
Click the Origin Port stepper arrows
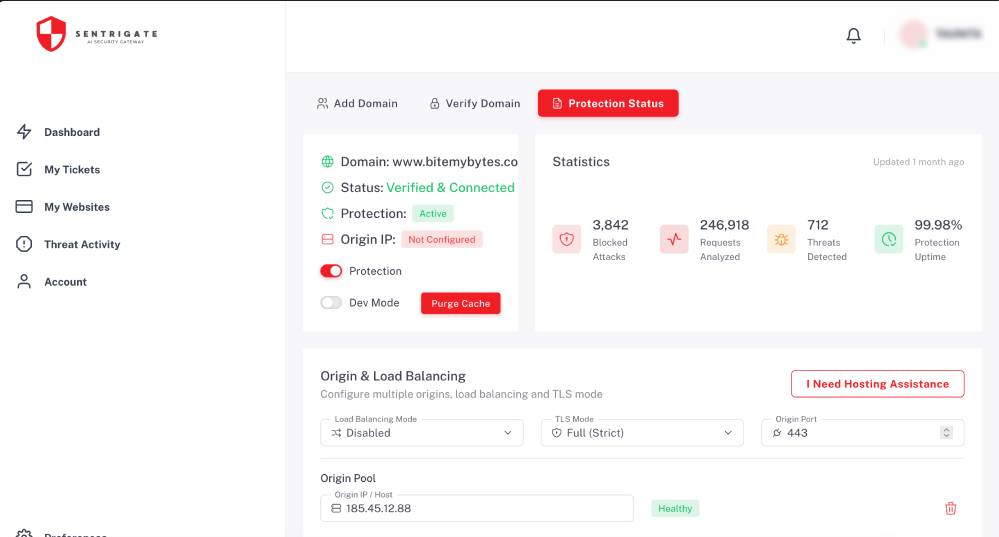click(x=946, y=433)
